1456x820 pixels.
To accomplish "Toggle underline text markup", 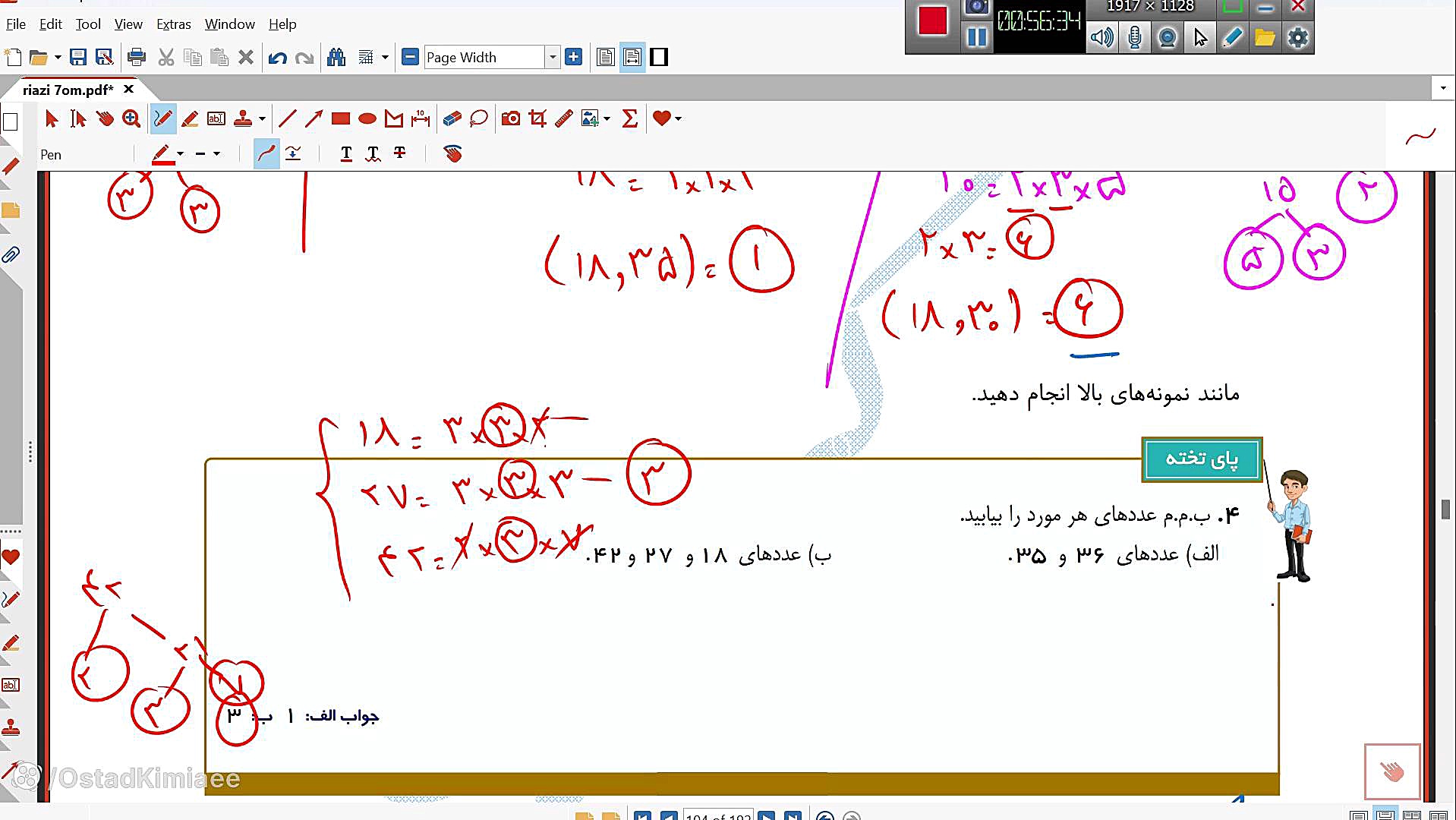I will [346, 154].
